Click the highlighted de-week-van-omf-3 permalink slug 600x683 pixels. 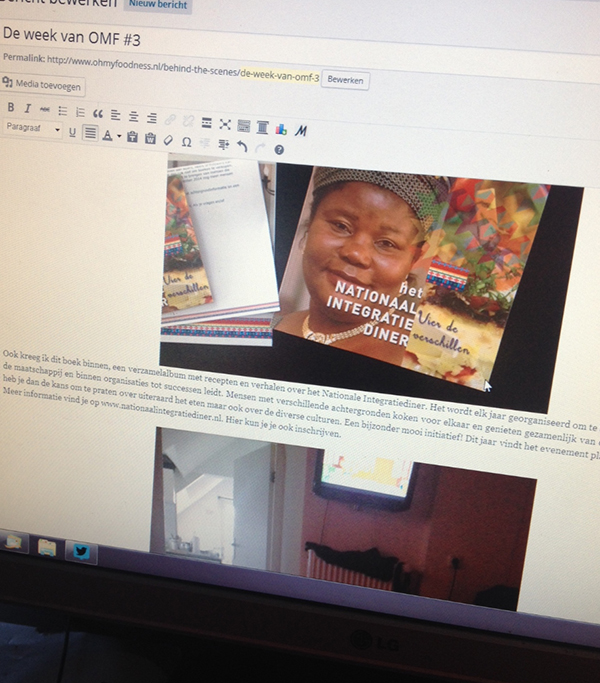[x=280, y=77]
